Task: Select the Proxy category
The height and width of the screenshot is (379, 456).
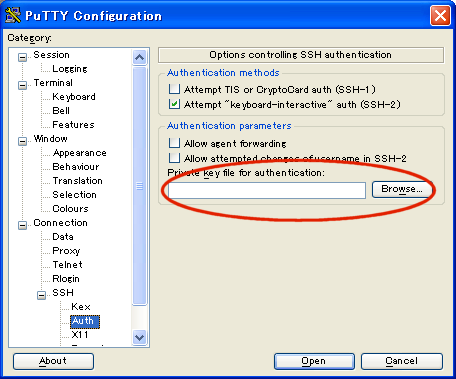Action: coord(66,251)
